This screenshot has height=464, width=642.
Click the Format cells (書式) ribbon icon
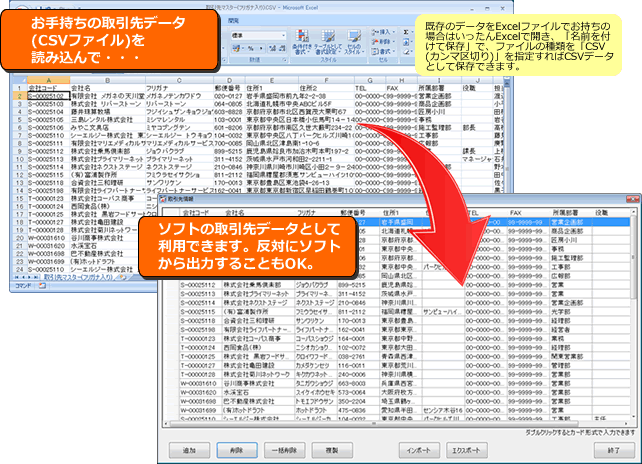coord(383,52)
